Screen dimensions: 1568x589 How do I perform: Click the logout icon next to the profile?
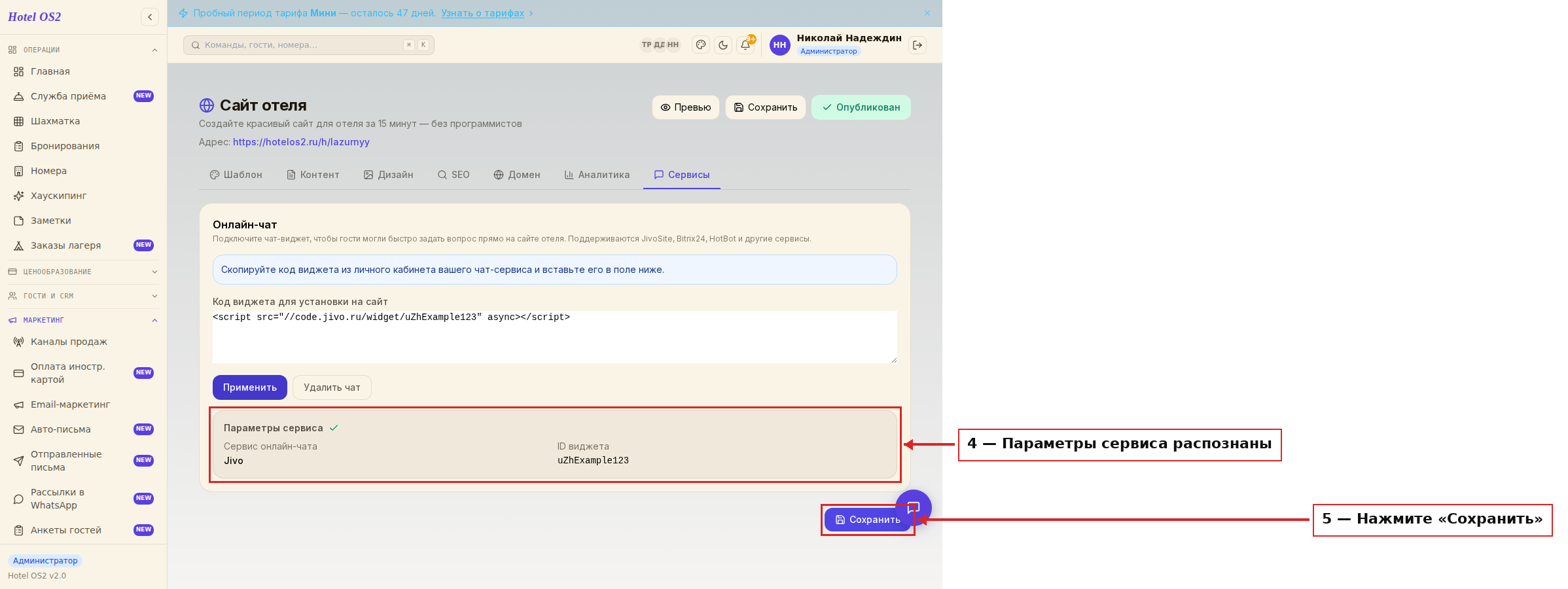pos(918,45)
